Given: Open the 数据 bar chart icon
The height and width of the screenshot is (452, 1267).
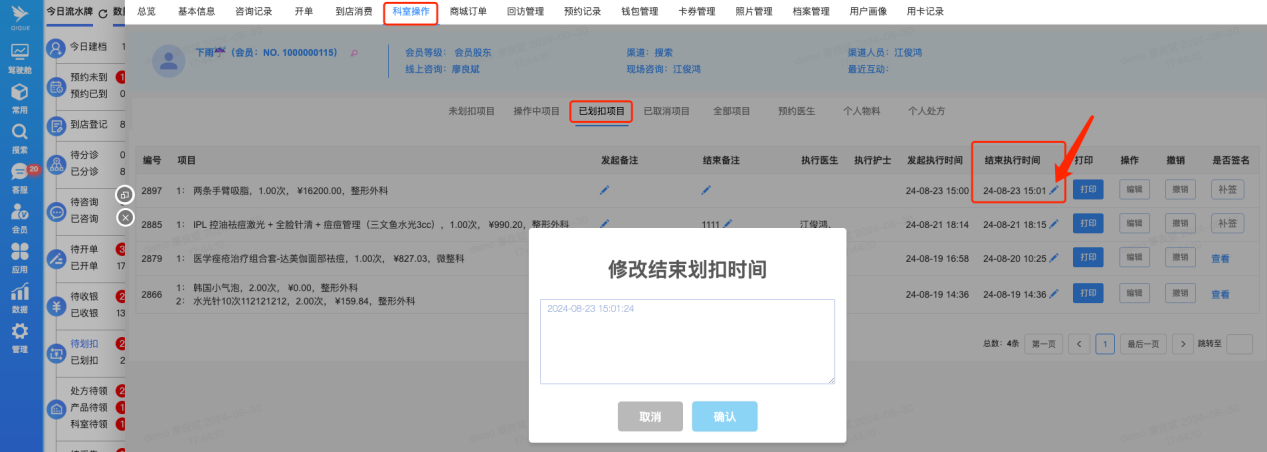Looking at the screenshot, I should 20,296.
